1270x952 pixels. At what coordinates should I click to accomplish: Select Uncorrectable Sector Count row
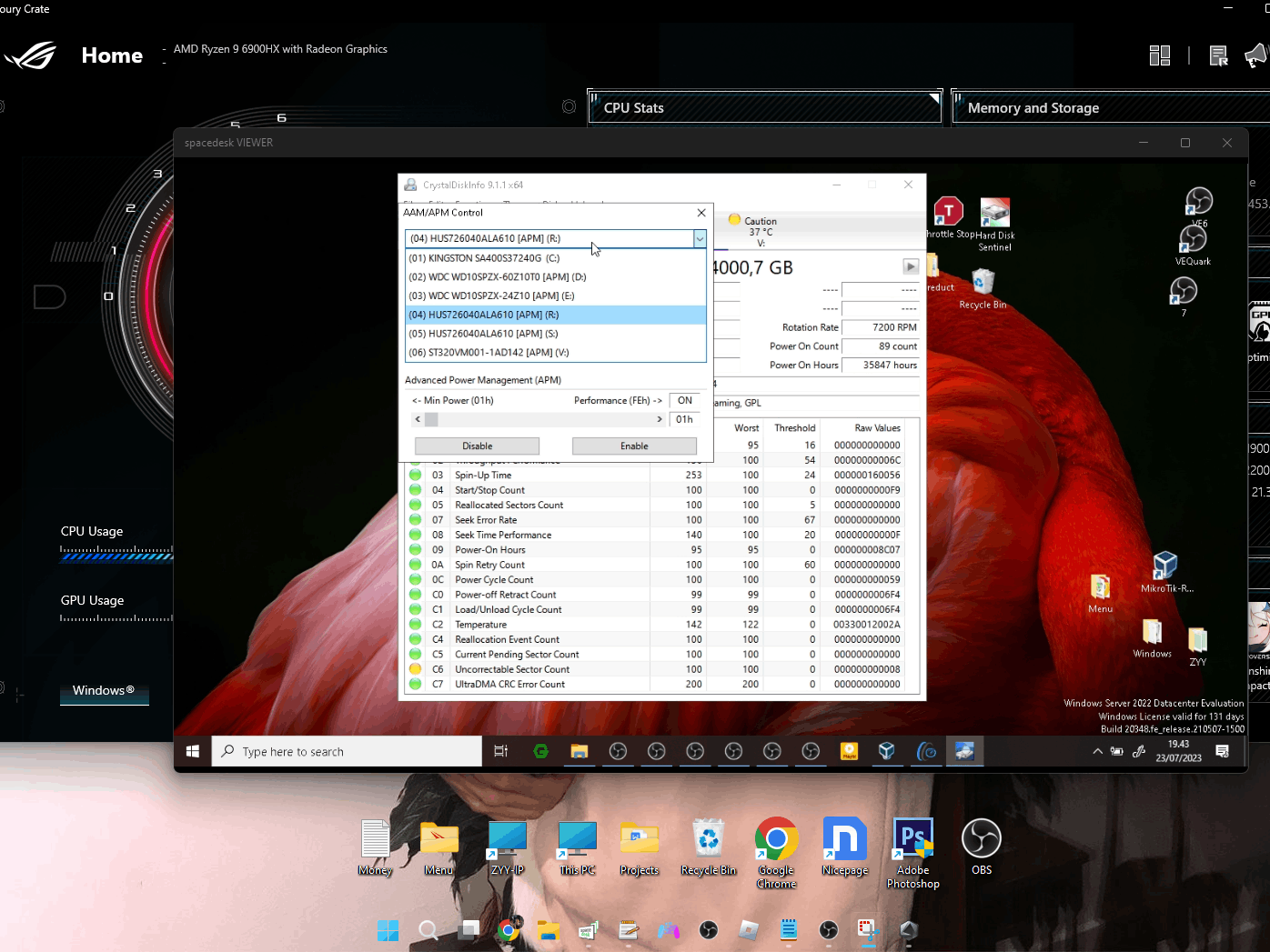coord(660,669)
